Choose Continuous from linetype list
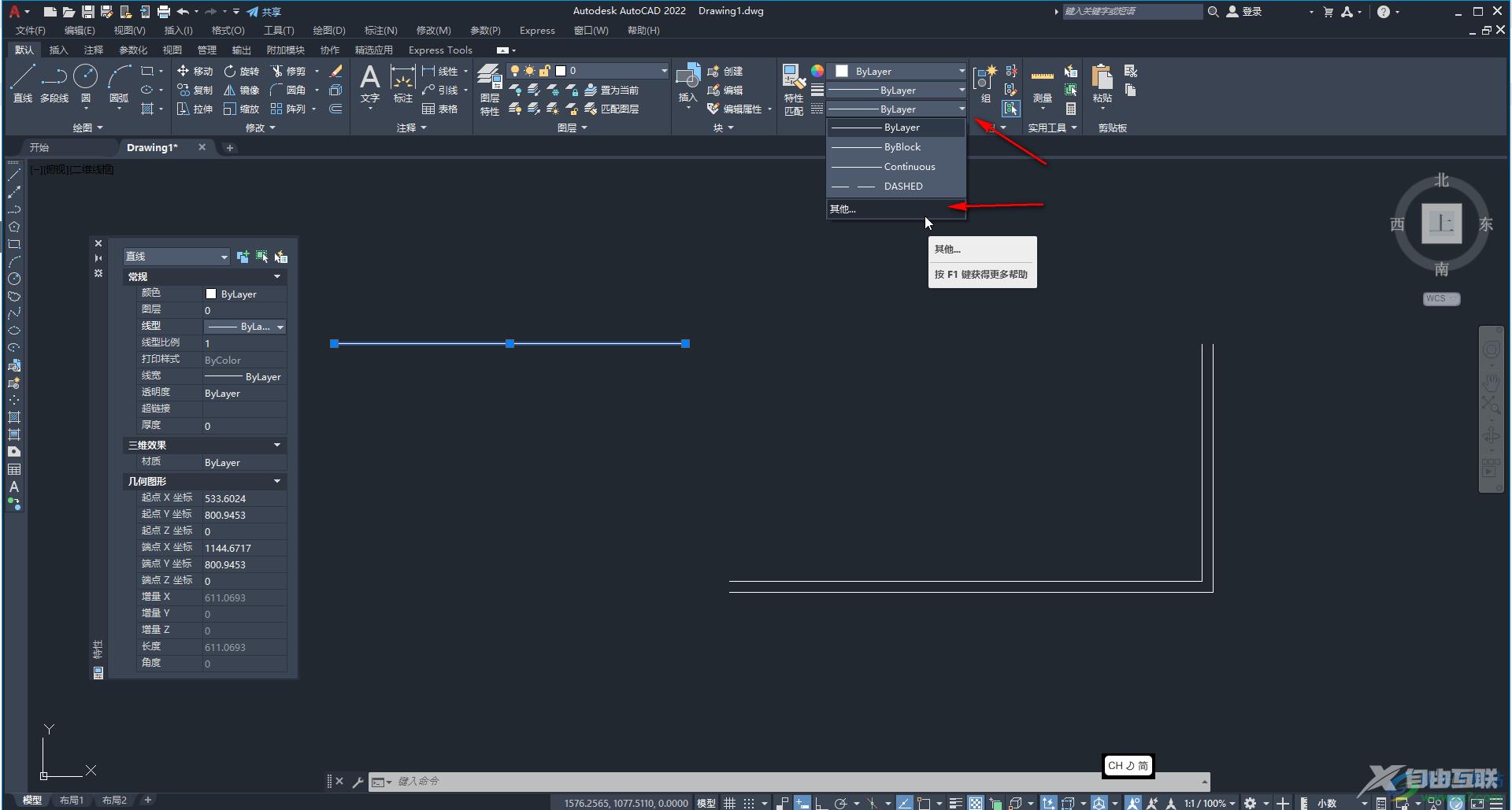 point(896,167)
